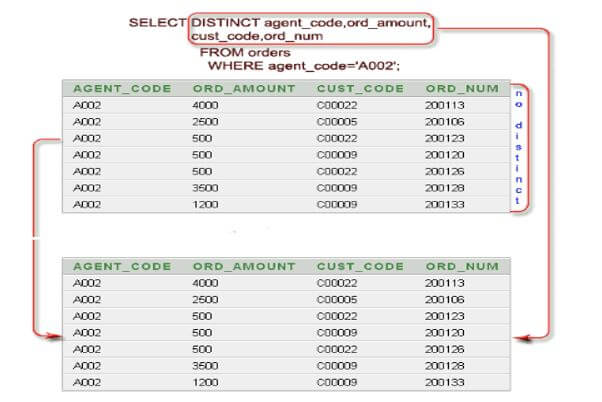Click AGENT_CODE header in the top table
The height and width of the screenshot is (402, 602).
coord(111,88)
